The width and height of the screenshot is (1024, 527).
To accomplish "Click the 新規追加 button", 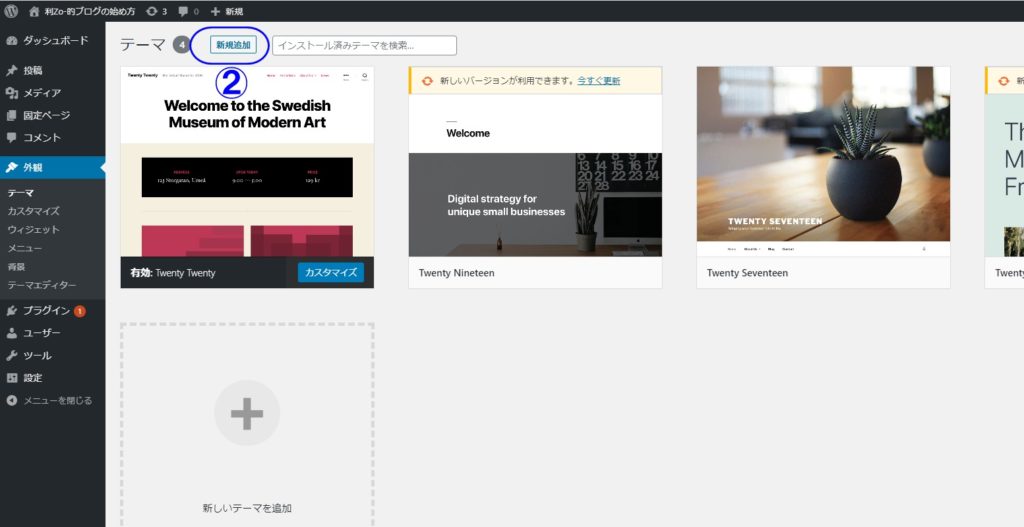I will (x=234, y=45).
